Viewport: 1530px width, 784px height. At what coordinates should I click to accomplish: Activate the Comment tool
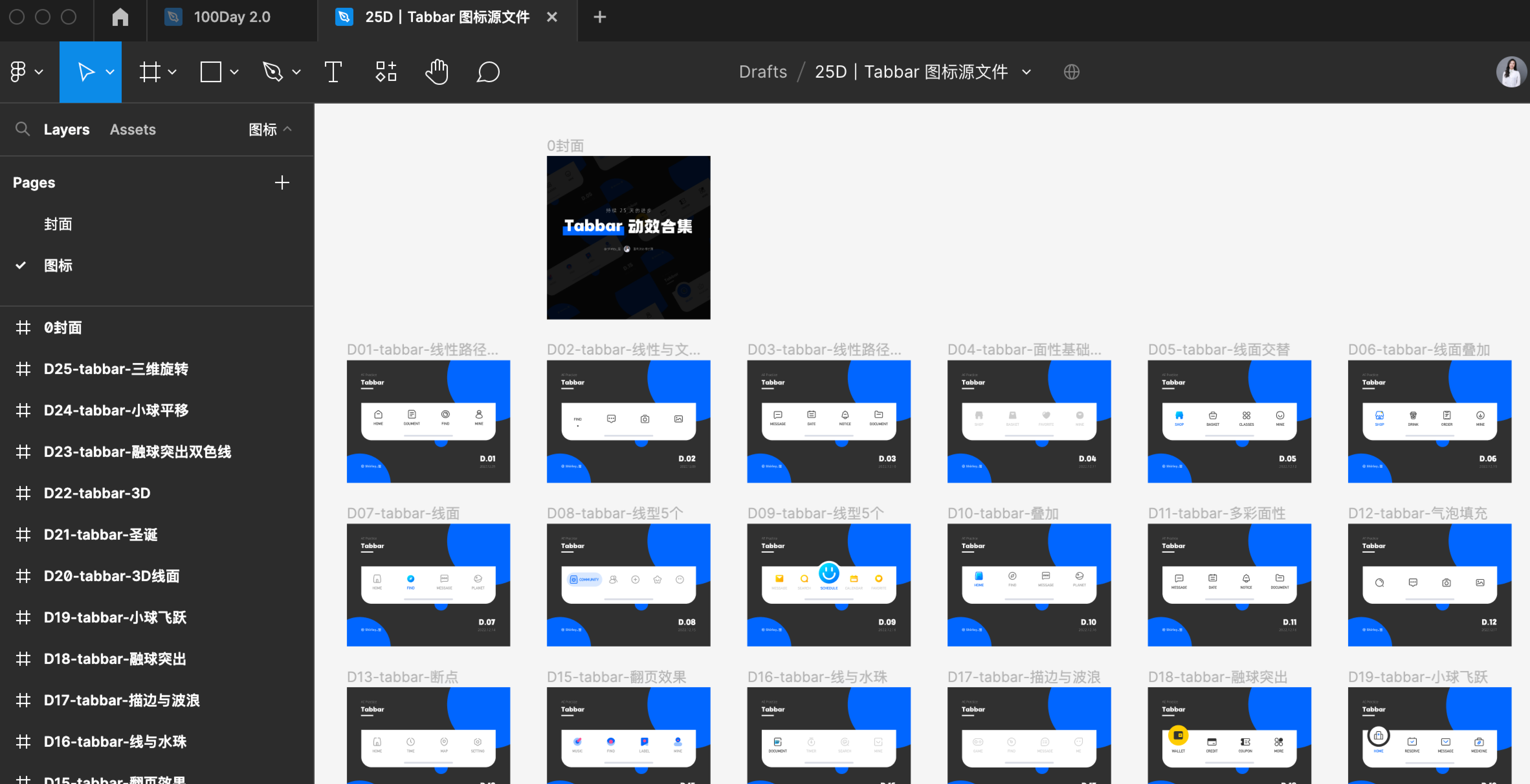pos(488,72)
